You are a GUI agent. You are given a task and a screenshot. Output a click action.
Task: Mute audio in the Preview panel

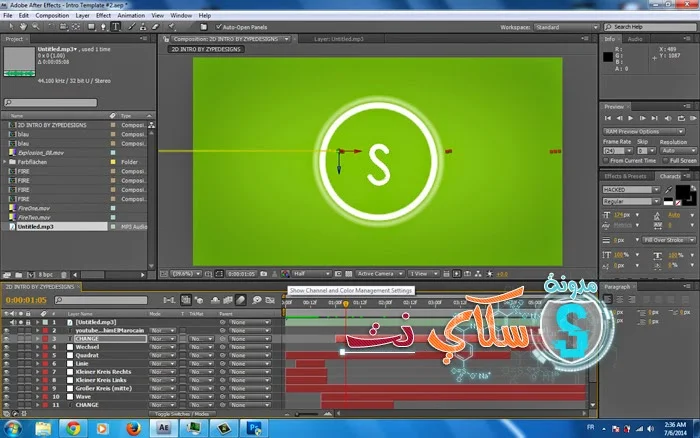[668, 118]
